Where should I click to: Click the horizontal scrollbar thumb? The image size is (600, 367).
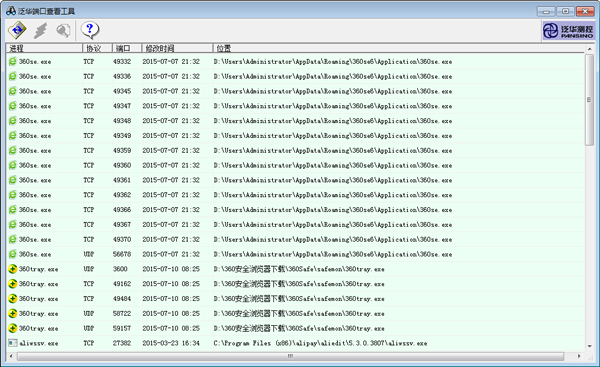point(290,356)
